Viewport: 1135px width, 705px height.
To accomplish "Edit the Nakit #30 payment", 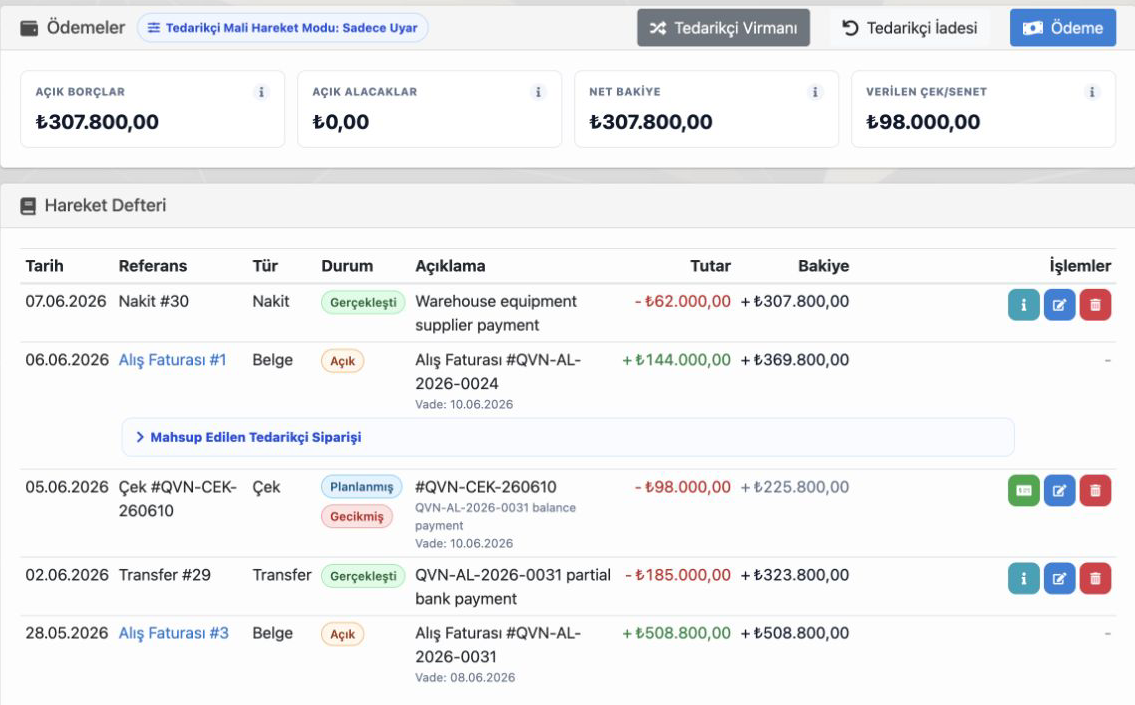I will click(x=1059, y=305).
